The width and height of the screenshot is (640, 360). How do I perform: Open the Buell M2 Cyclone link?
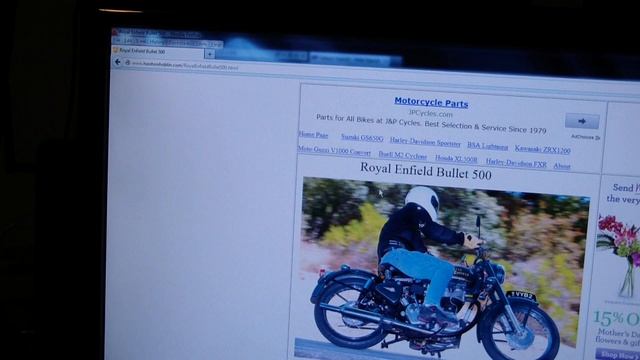click(402, 156)
